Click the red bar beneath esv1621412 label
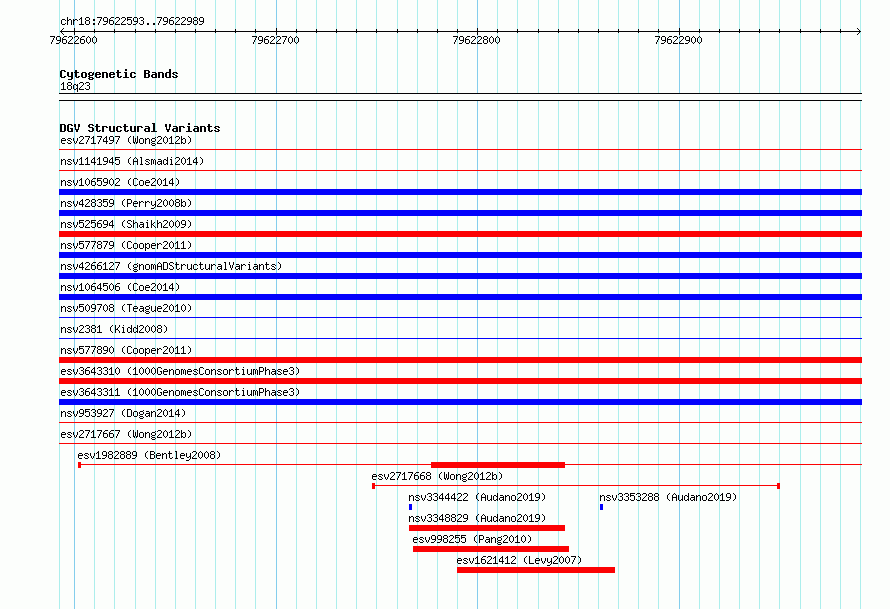 (536, 570)
